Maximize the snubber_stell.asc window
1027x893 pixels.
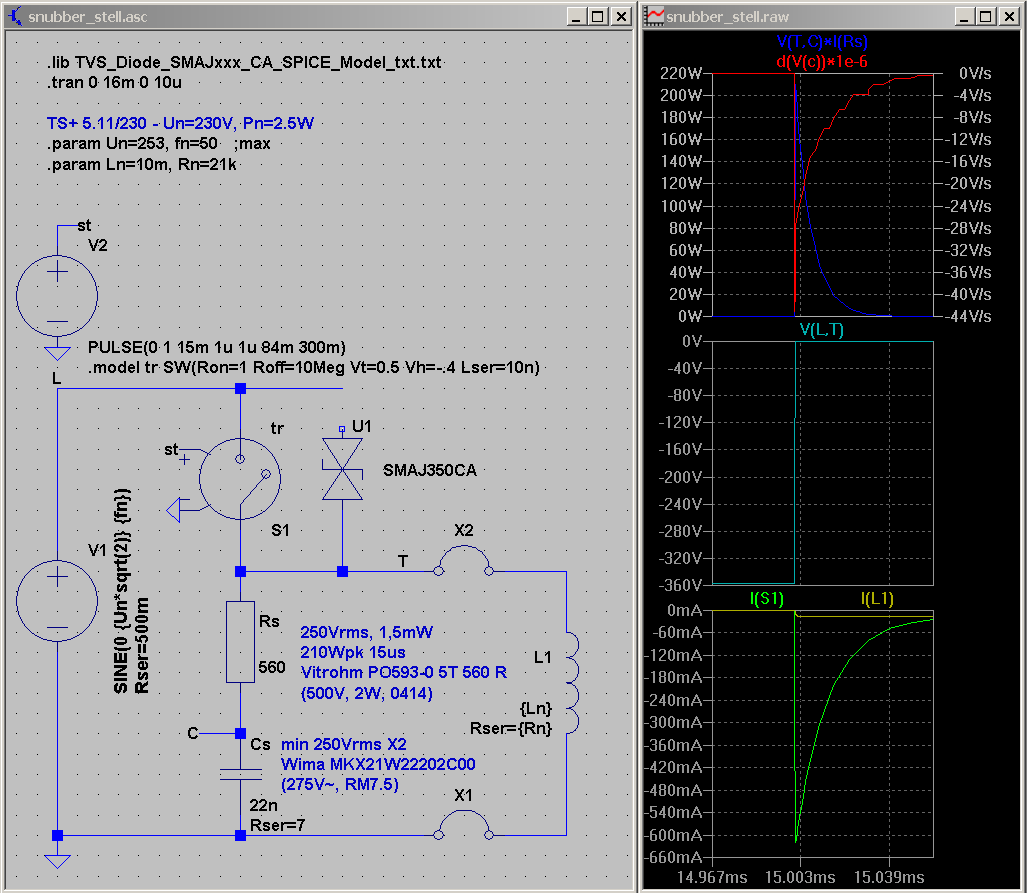598,16
